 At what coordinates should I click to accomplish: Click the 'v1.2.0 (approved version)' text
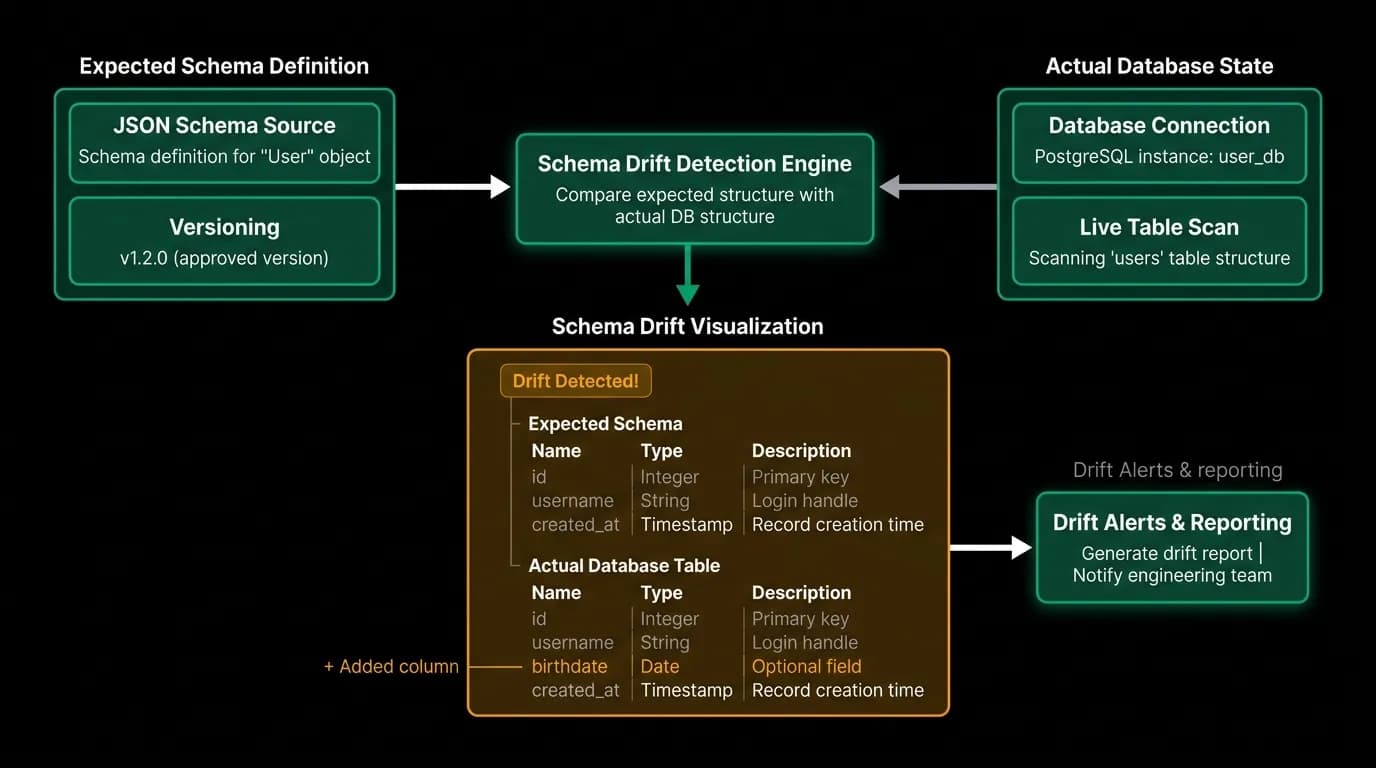(224, 258)
